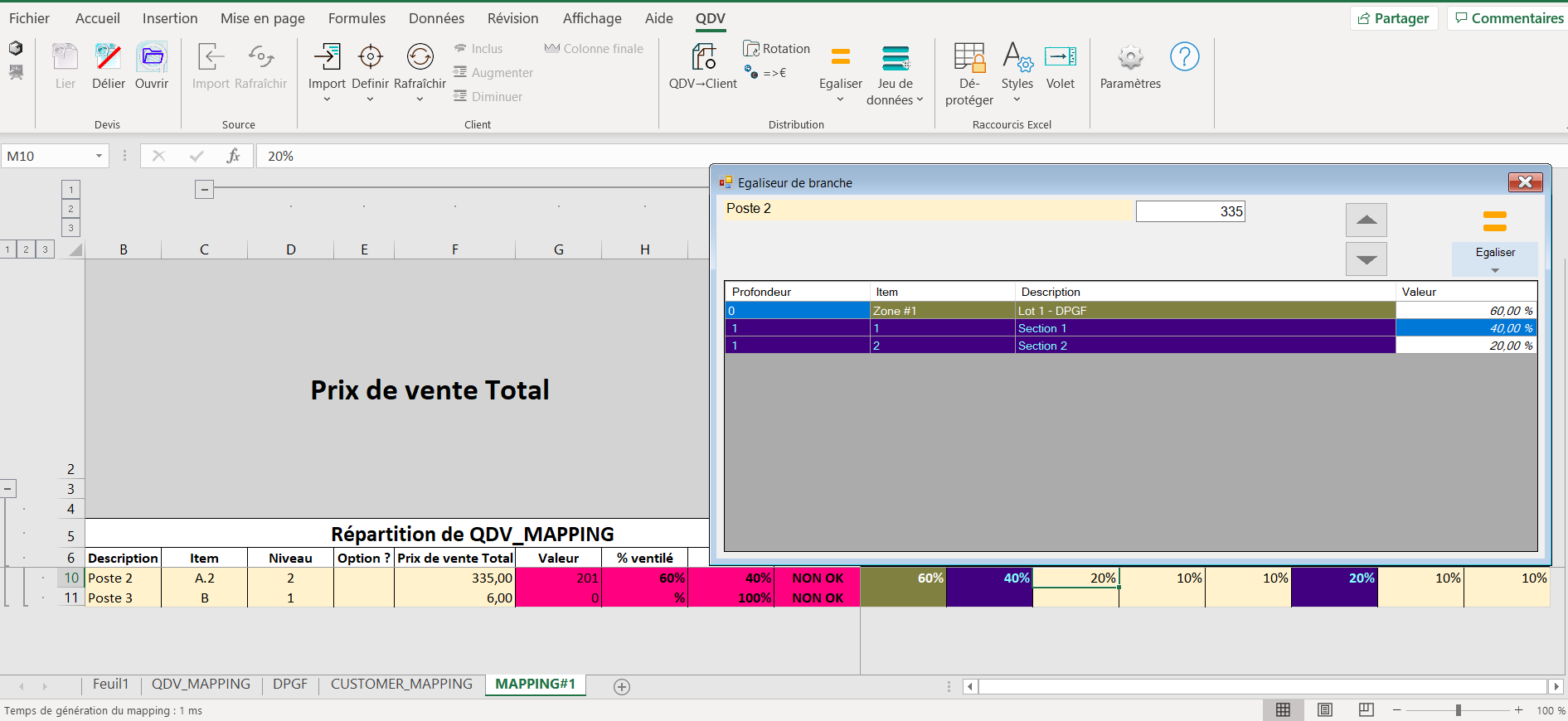Viewport: 1568px width, 721px height.
Task: Click the Definir target icon
Action: (x=370, y=57)
